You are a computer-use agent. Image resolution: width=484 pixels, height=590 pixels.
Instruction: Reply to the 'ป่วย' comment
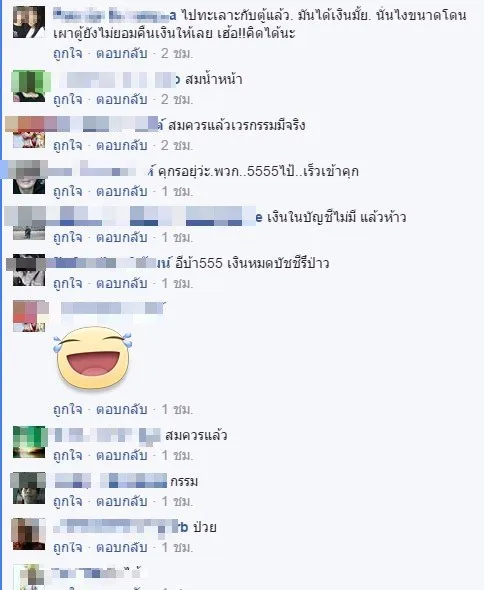click(x=122, y=547)
